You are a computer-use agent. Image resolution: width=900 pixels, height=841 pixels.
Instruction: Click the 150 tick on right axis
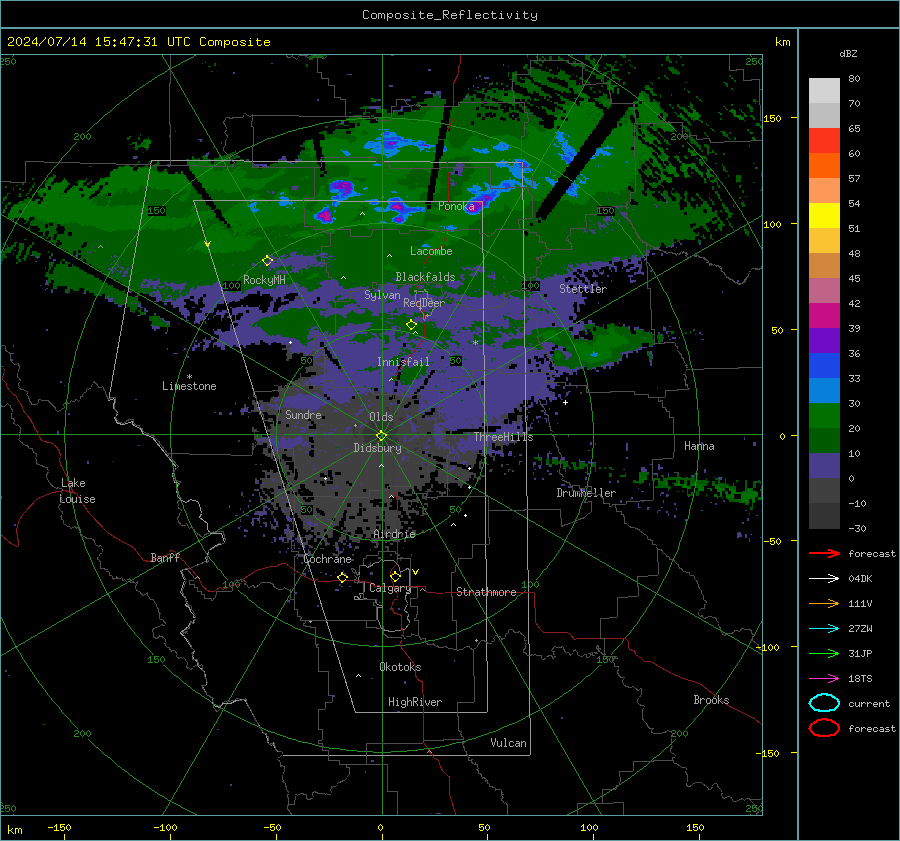(x=772, y=118)
